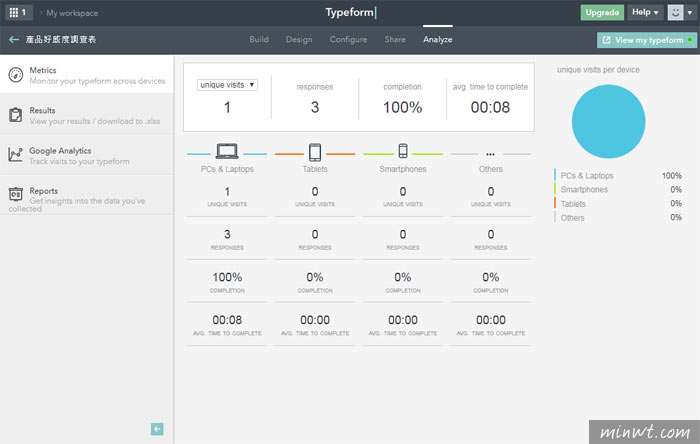Open the Results clipboard icon
The height and width of the screenshot is (444, 700).
coord(16,115)
